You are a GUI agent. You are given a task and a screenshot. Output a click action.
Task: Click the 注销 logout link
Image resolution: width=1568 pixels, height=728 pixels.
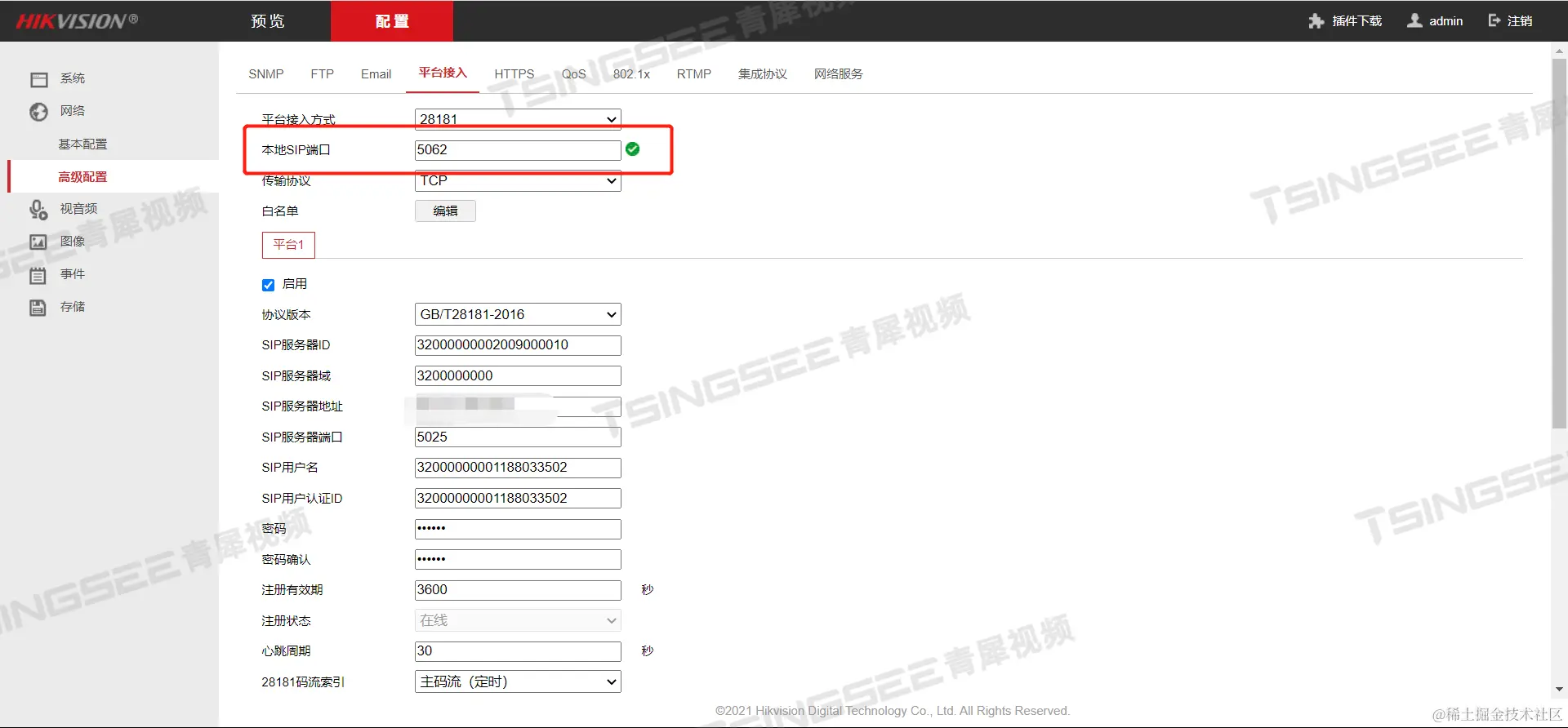coord(1520,21)
